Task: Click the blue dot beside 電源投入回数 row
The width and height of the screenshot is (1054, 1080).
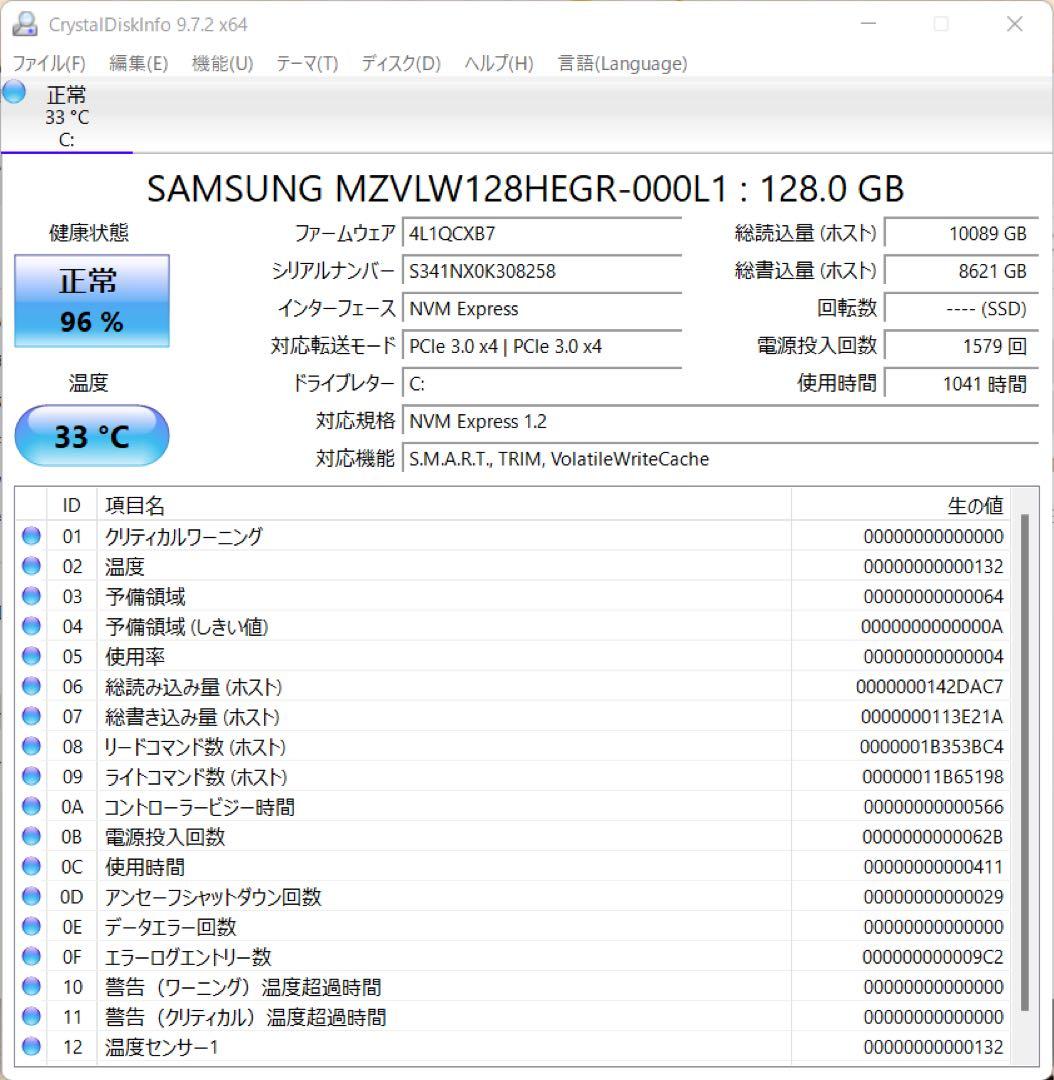Action: tap(30, 837)
